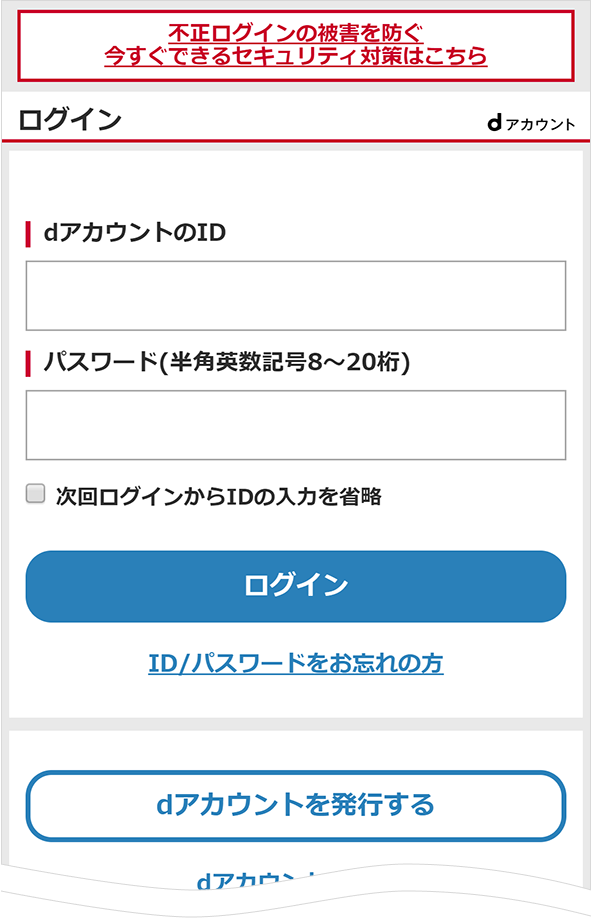Click the パスワード(半角英数記号8～20桁) label
592x918 pixels.
(227, 362)
